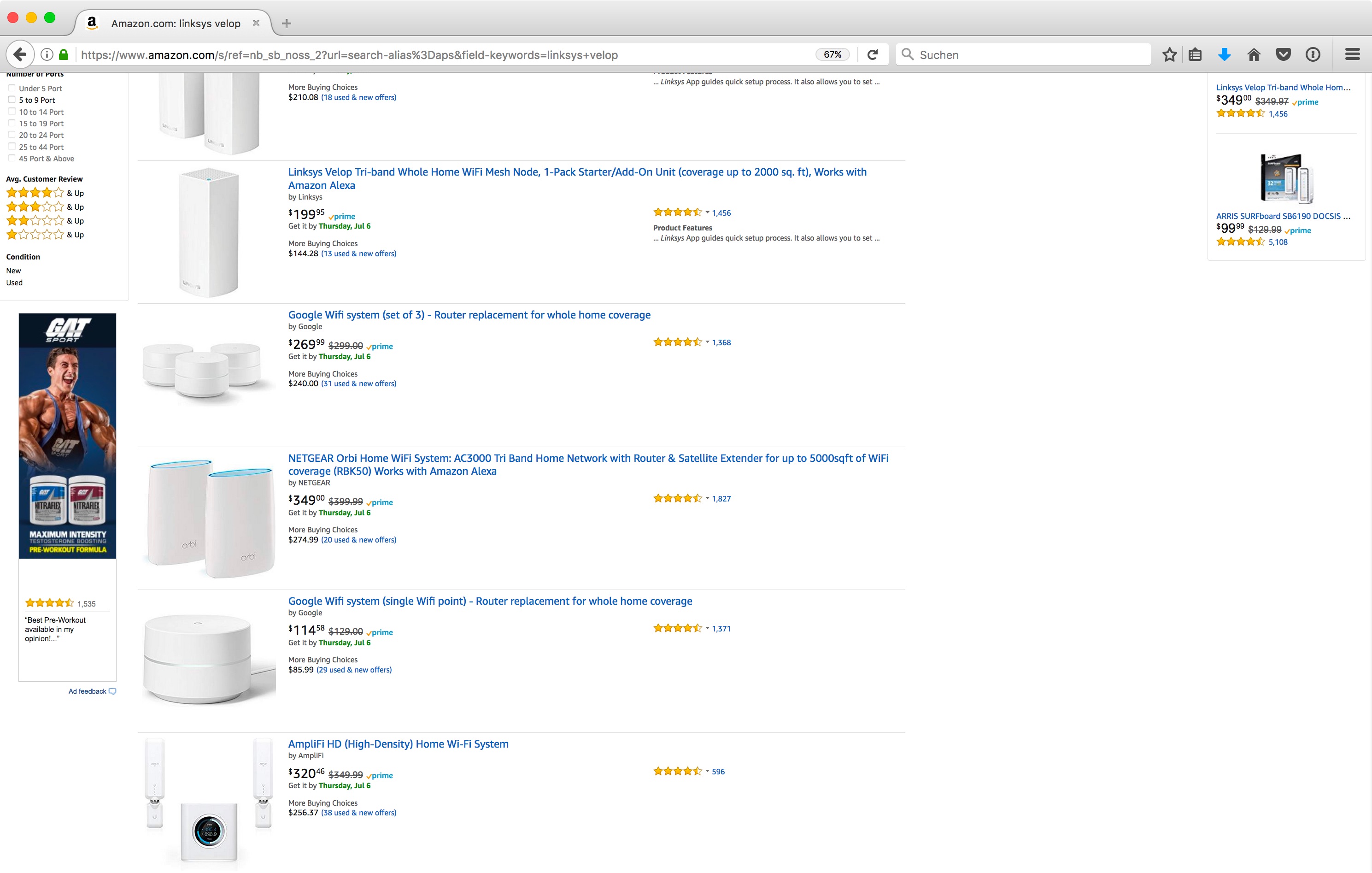This screenshot has width=1372, height=873.
Task: Bookmark this page with the star icon
Action: point(1169,55)
